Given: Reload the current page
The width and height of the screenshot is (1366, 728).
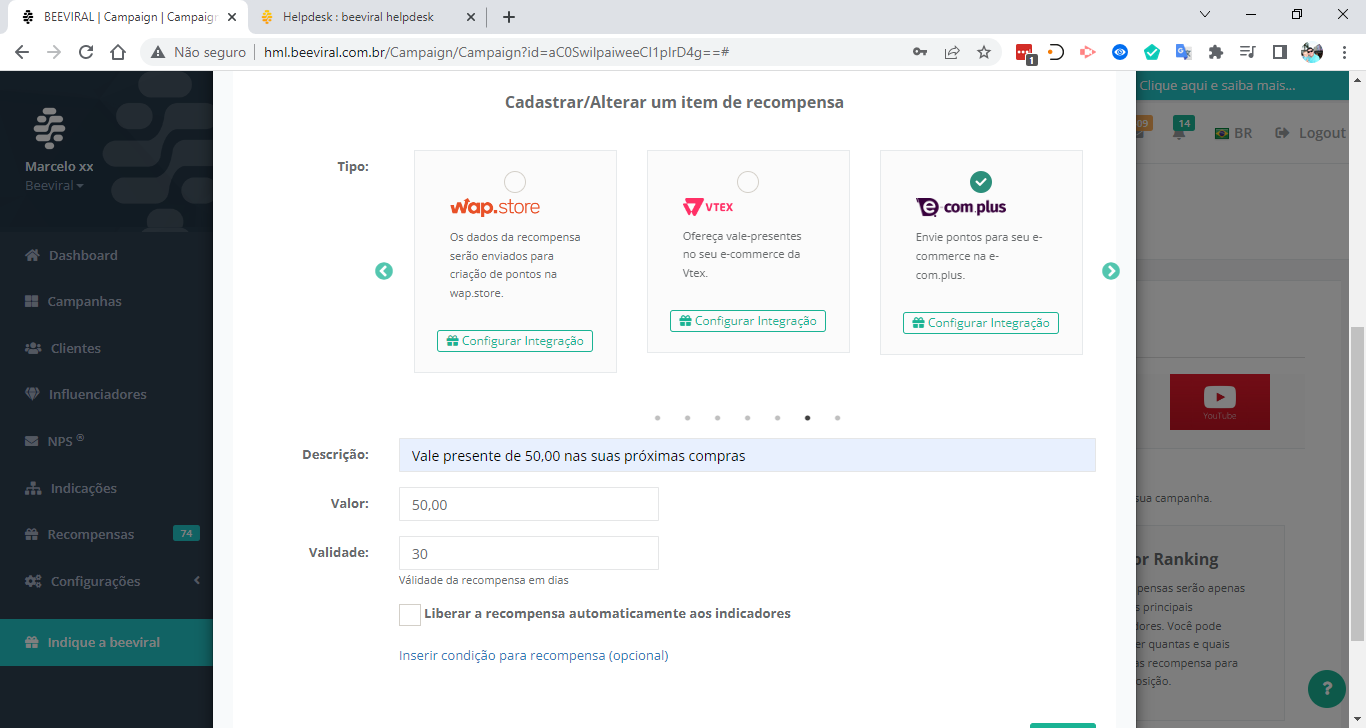Looking at the screenshot, I should tap(86, 52).
